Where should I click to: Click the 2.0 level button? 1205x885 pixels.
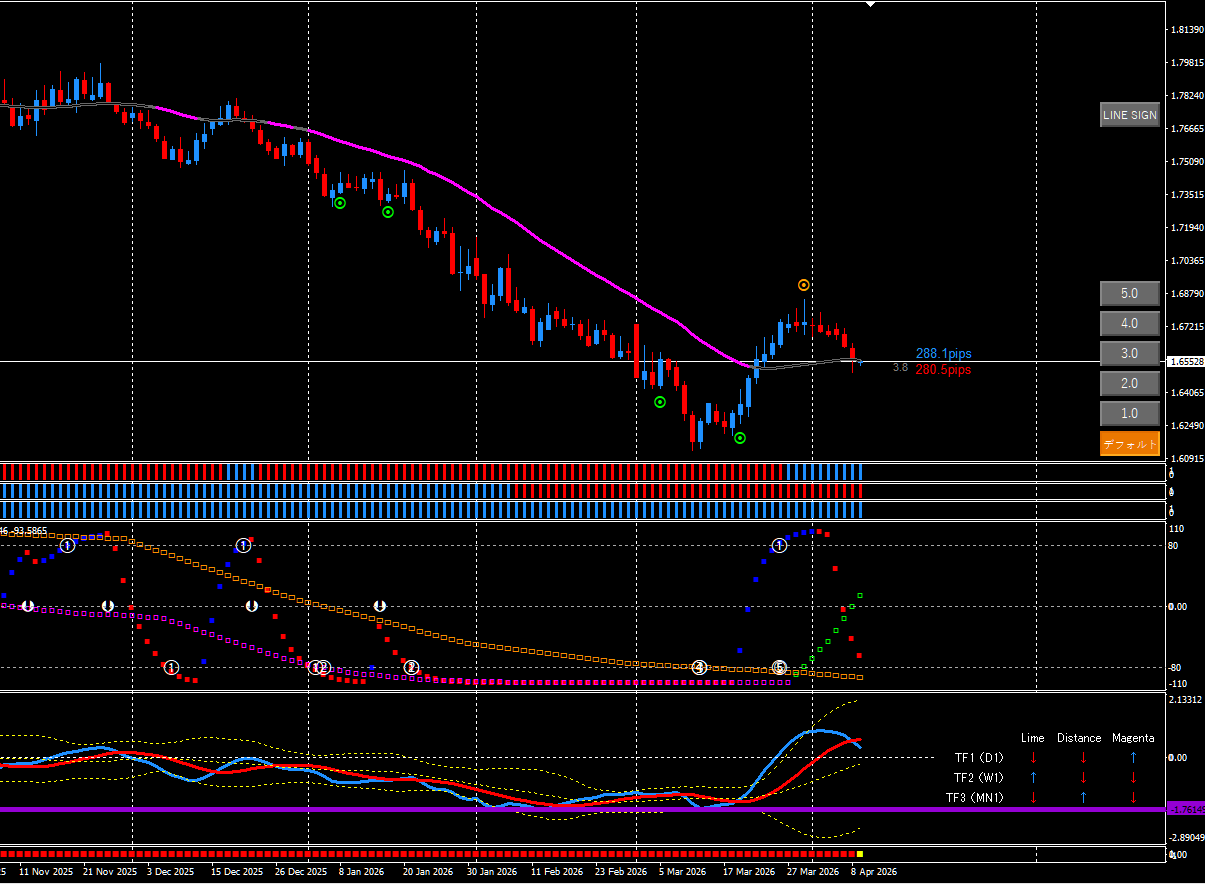click(1129, 384)
